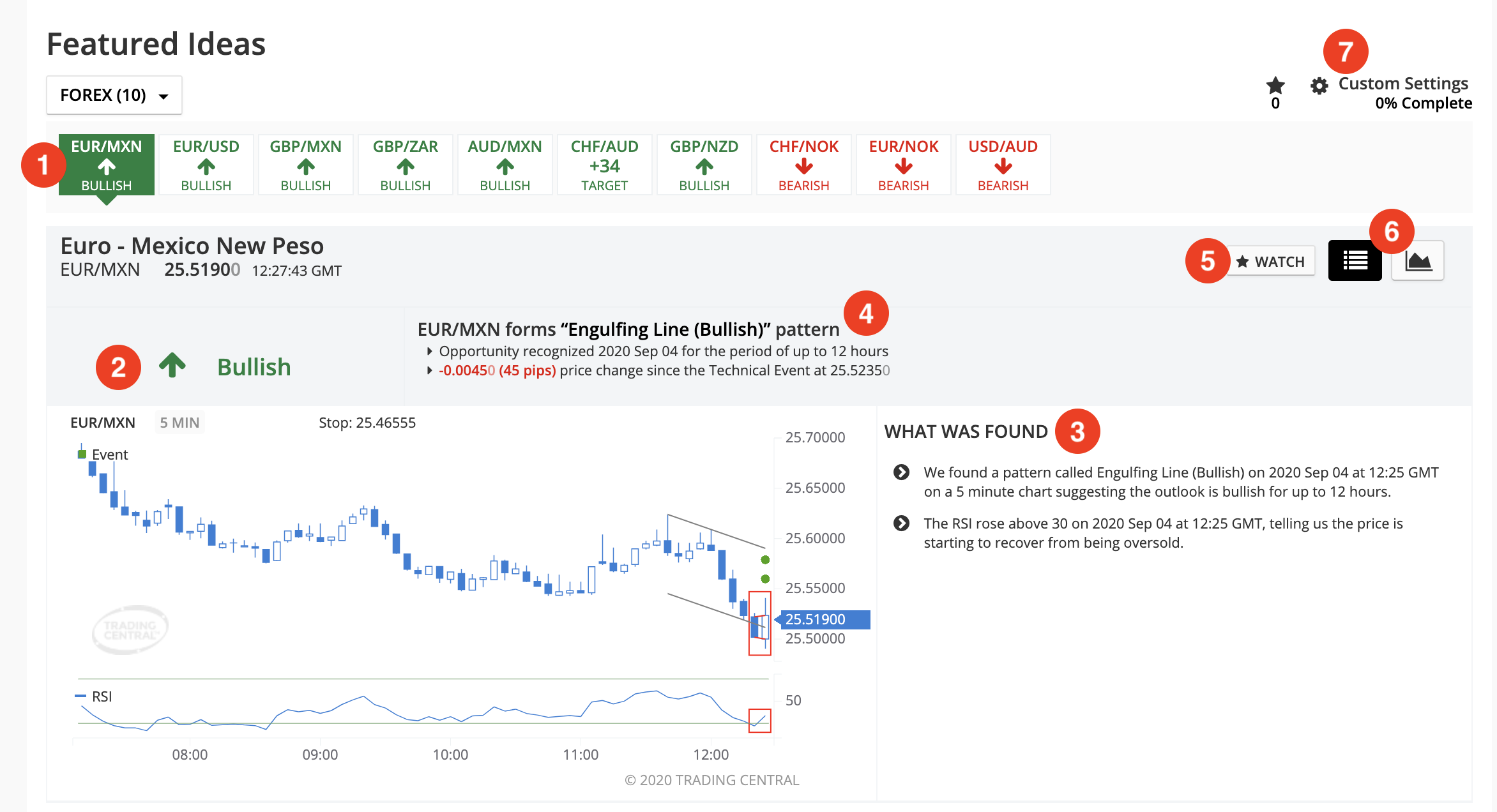Image resolution: width=1497 pixels, height=812 pixels.
Task: Switch to the list detail view icon
Action: coord(1355,260)
